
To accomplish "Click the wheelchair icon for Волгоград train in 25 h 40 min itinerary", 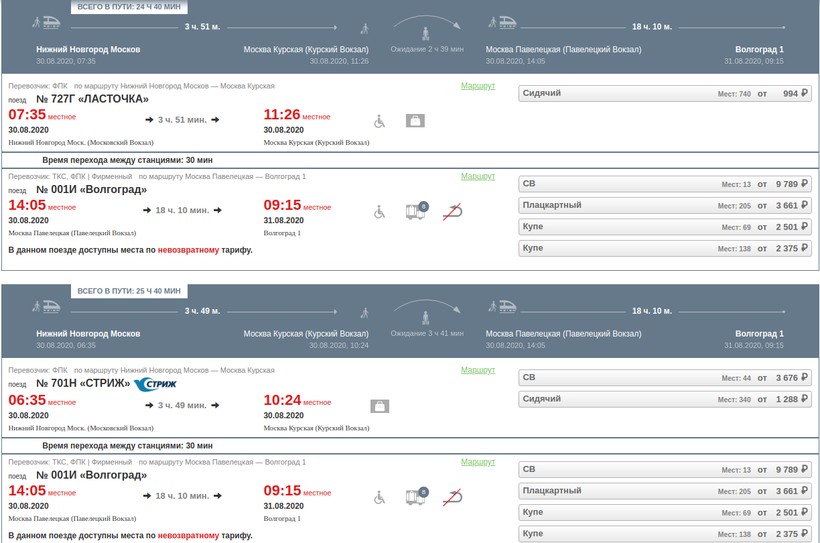I will point(379,496).
